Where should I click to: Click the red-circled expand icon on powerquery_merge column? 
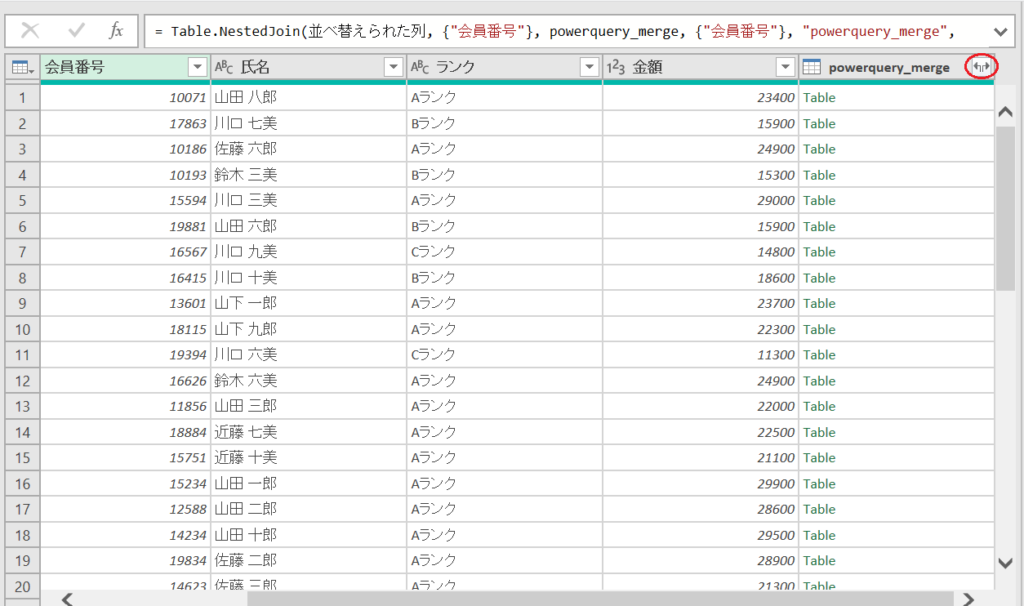[x=981, y=67]
